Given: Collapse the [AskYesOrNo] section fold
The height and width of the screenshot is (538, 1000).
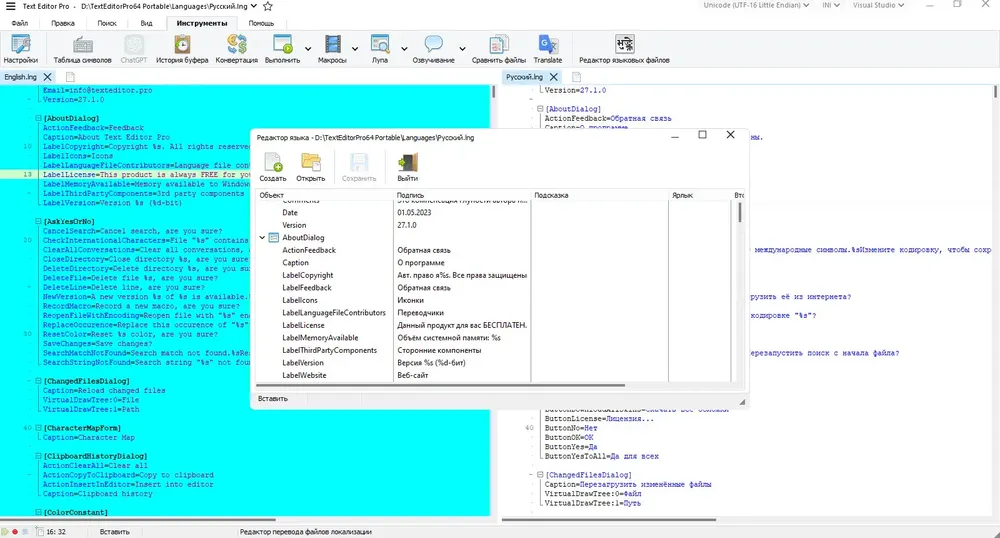Looking at the screenshot, I should tap(38, 221).
